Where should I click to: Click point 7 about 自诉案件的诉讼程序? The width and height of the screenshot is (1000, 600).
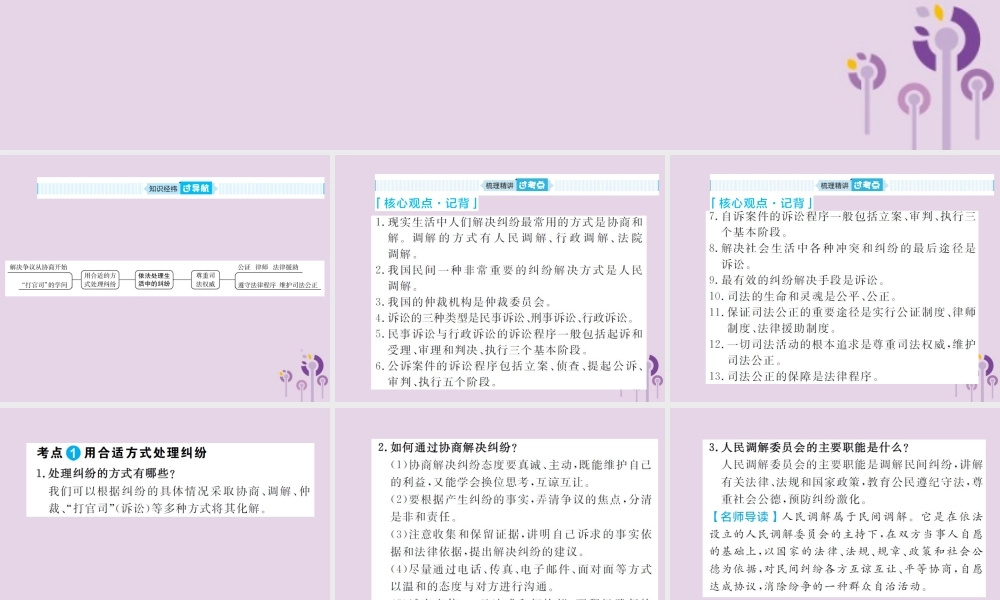click(x=842, y=224)
